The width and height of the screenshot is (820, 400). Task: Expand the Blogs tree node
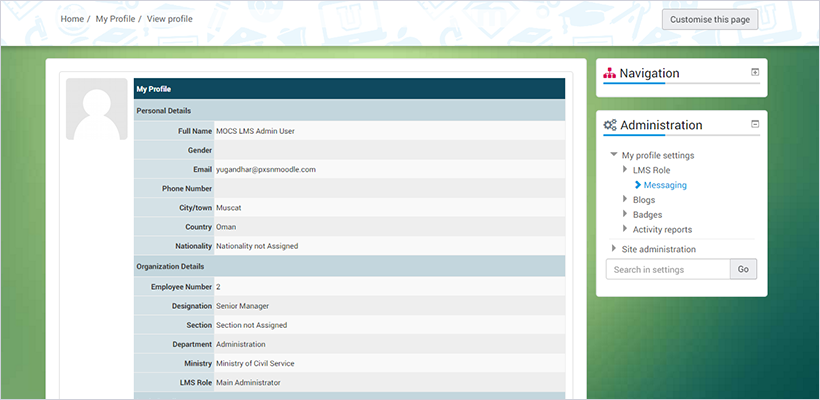[x=626, y=200]
